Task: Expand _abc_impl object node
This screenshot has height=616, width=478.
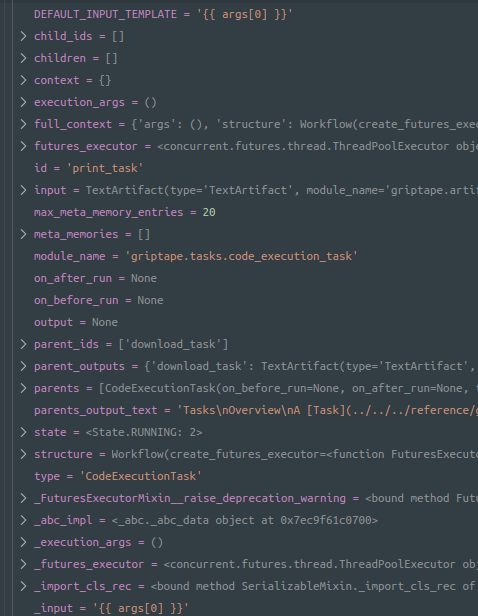Action: tap(23, 520)
